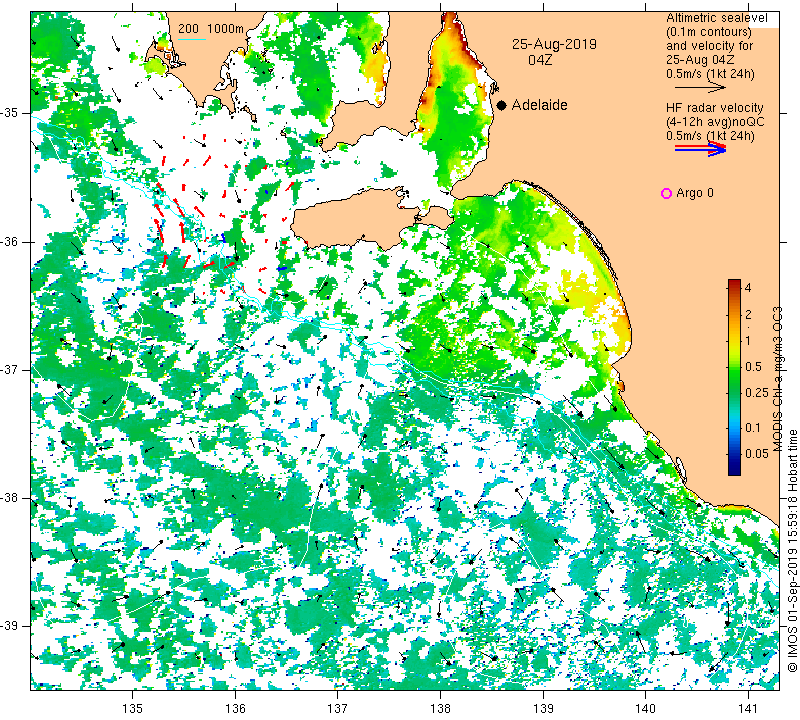Click the MODIS Chl-a colorbar title
Screen dimensions: 800x720
tap(777, 379)
